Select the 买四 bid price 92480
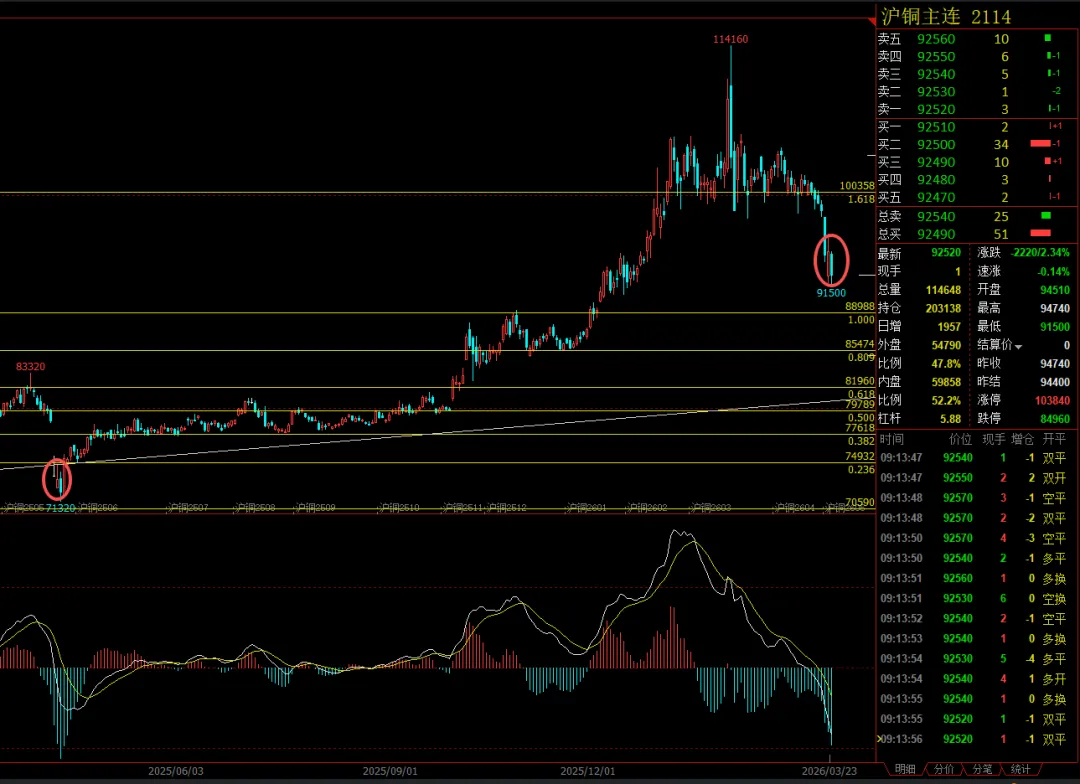The image size is (1080, 784). (936, 180)
